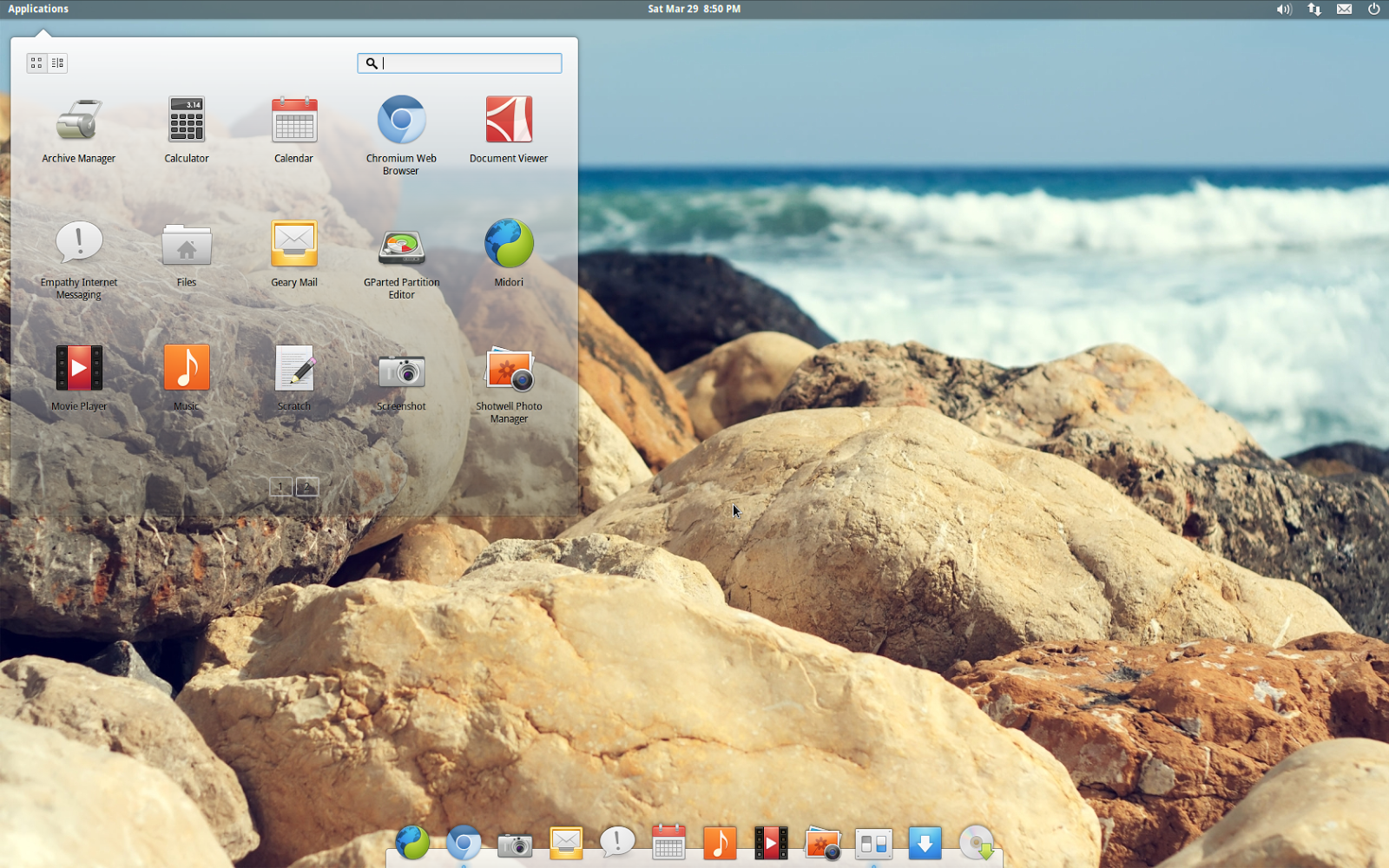Launch Chromium Web Browser from the launcher
This screenshot has width=1389, height=868.
(x=401, y=135)
